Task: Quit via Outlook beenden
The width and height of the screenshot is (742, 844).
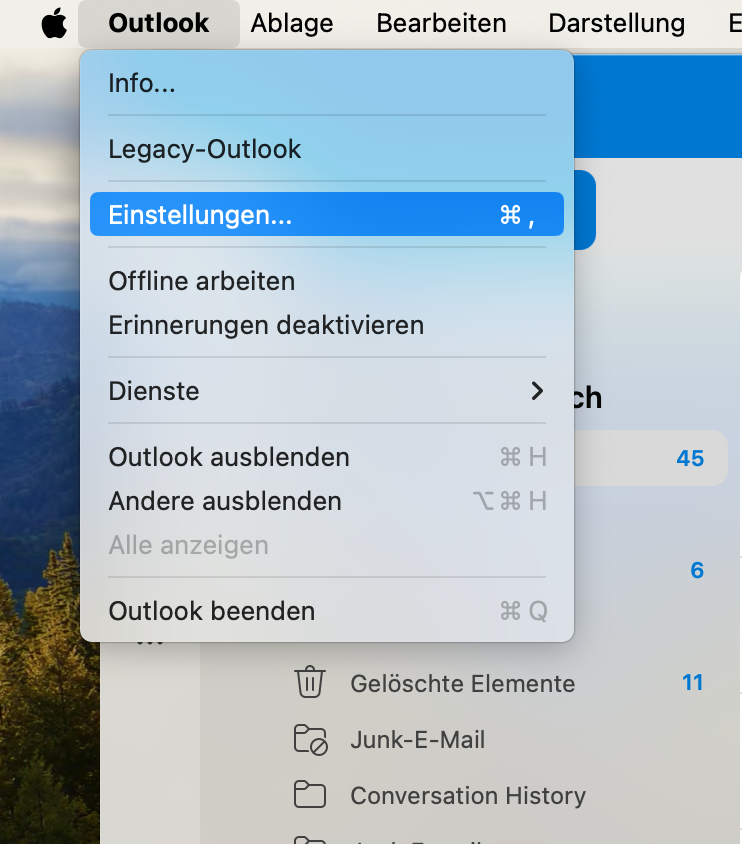Action: pyautogui.click(x=212, y=611)
